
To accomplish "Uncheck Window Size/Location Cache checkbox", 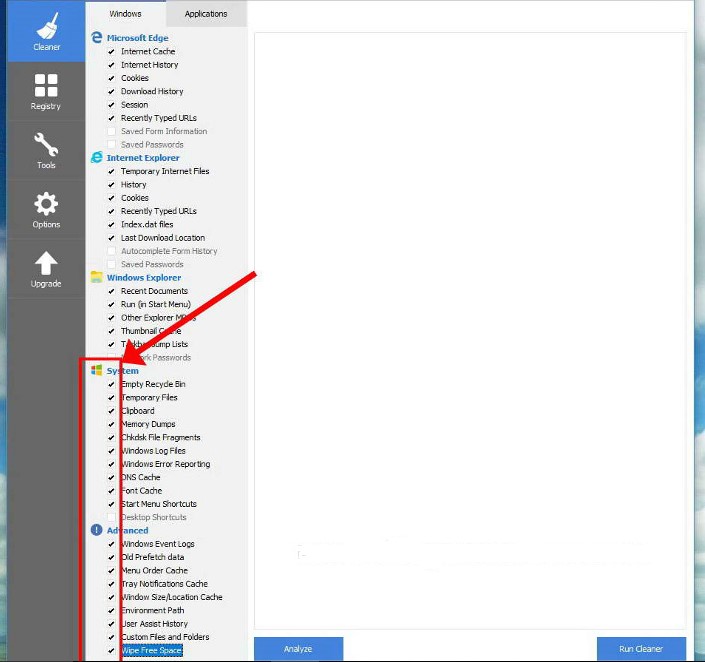I will point(111,597).
